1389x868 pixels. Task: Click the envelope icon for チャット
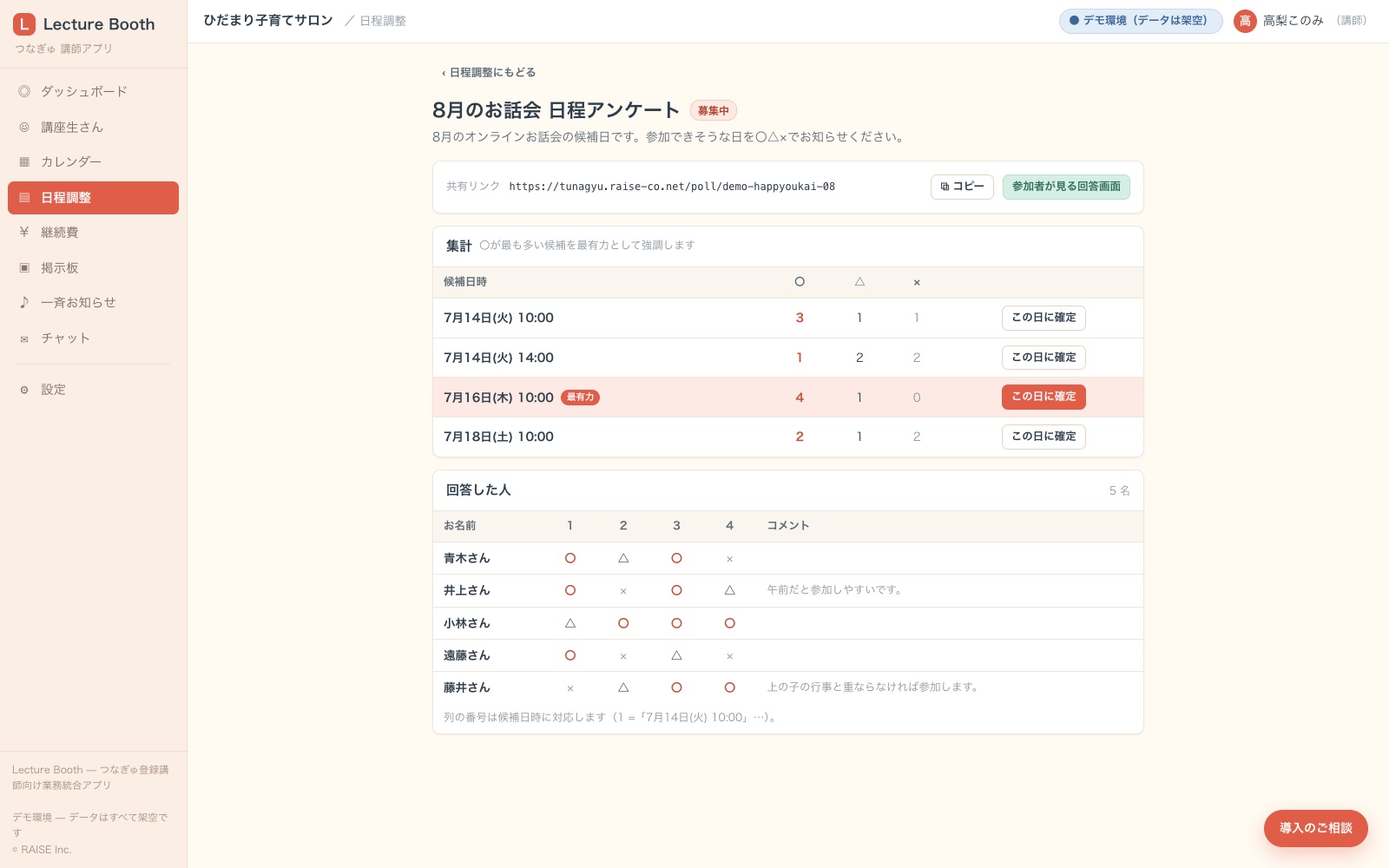coord(24,339)
